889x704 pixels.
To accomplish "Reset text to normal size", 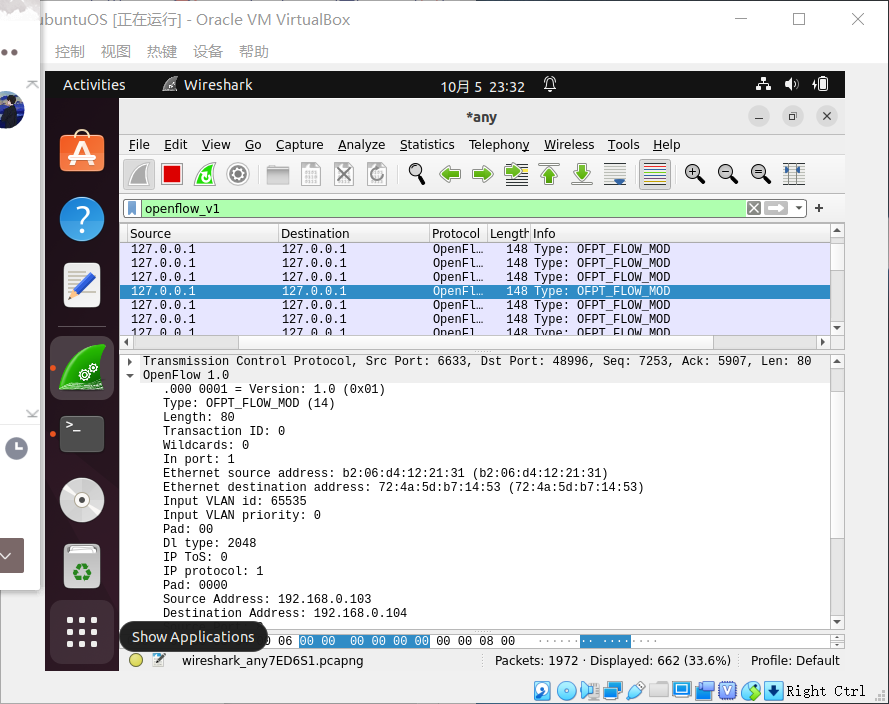I will [x=760, y=174].
